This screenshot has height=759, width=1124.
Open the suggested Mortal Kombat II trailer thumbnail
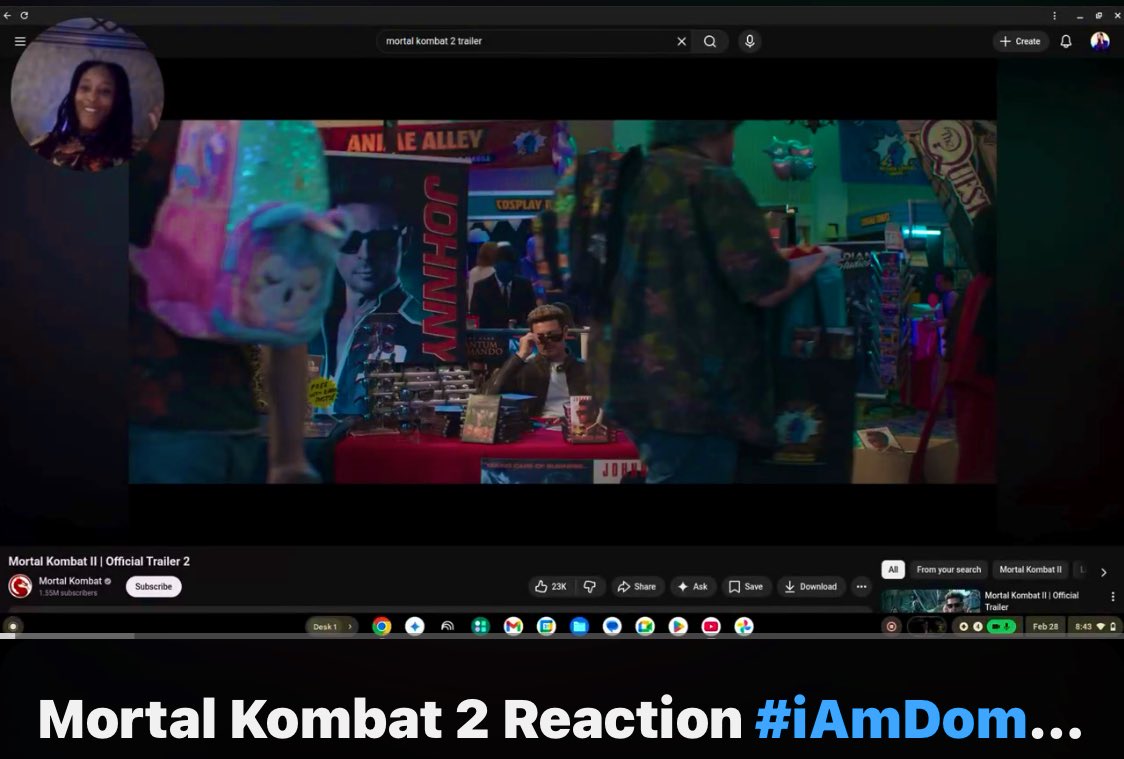(x=930, y=601)
